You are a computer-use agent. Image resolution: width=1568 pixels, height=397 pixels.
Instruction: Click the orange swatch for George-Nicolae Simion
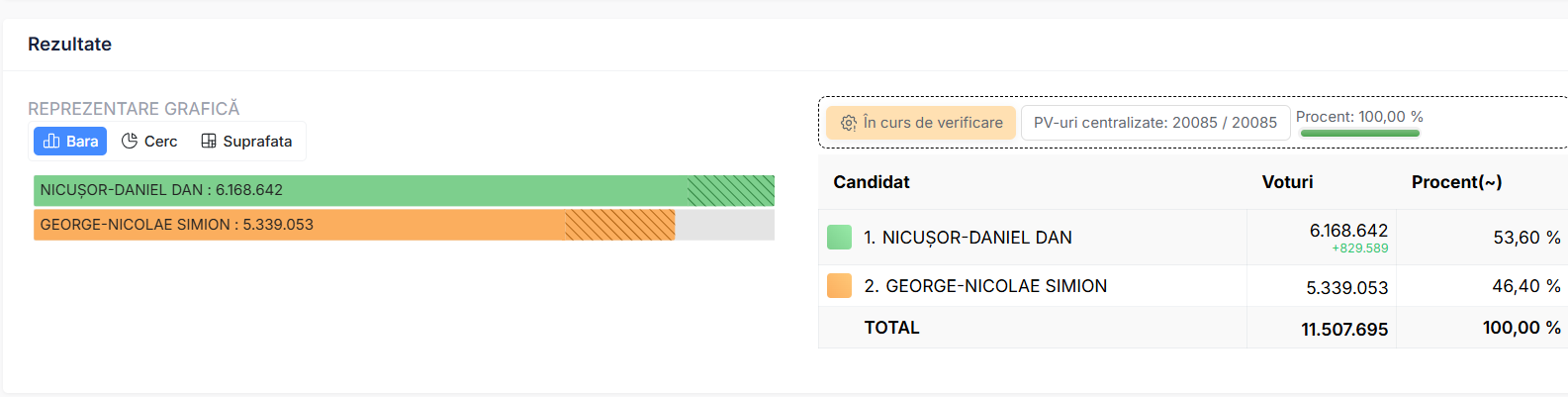tap(839, 286)
